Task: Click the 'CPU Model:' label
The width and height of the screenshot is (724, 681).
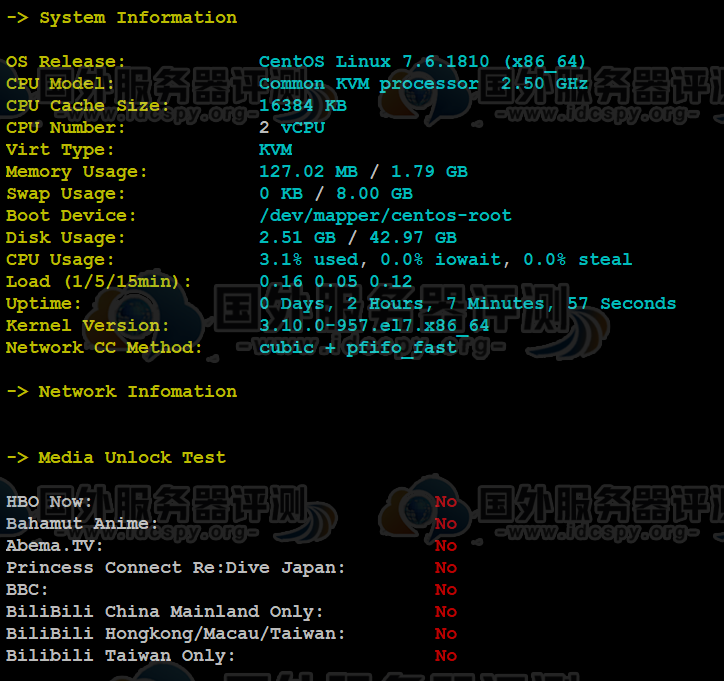Action: point(60,84)
